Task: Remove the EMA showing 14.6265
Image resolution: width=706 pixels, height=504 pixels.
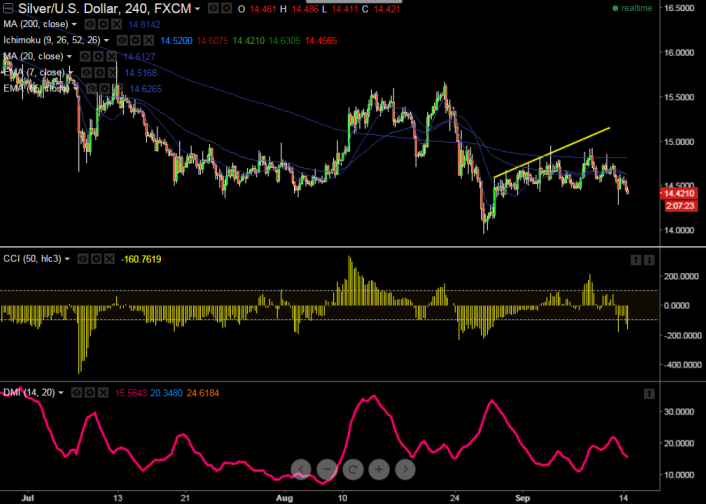Action: [118, 89]
